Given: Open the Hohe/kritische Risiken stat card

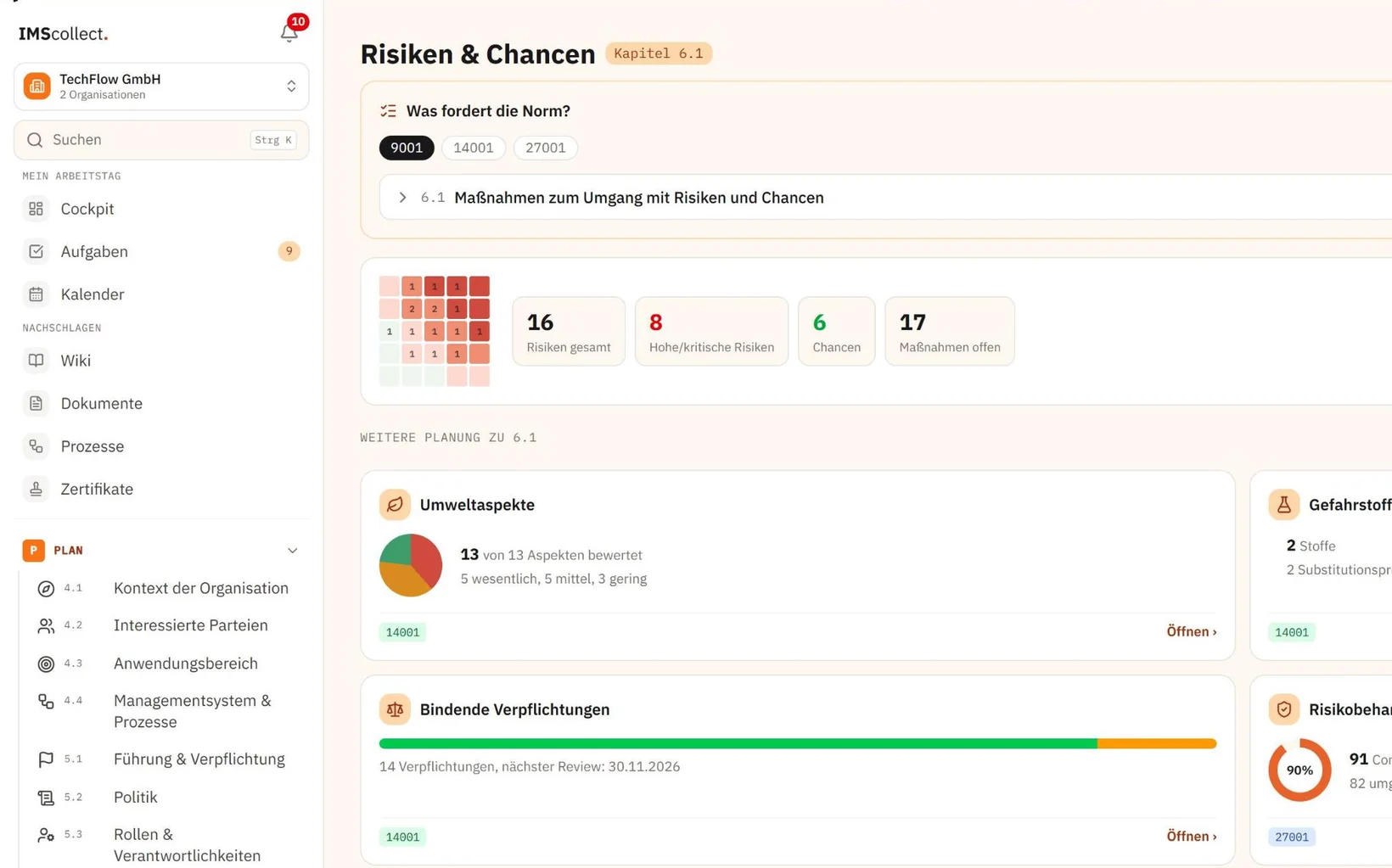Looking at the screenshot, I should tap(711, 332).
